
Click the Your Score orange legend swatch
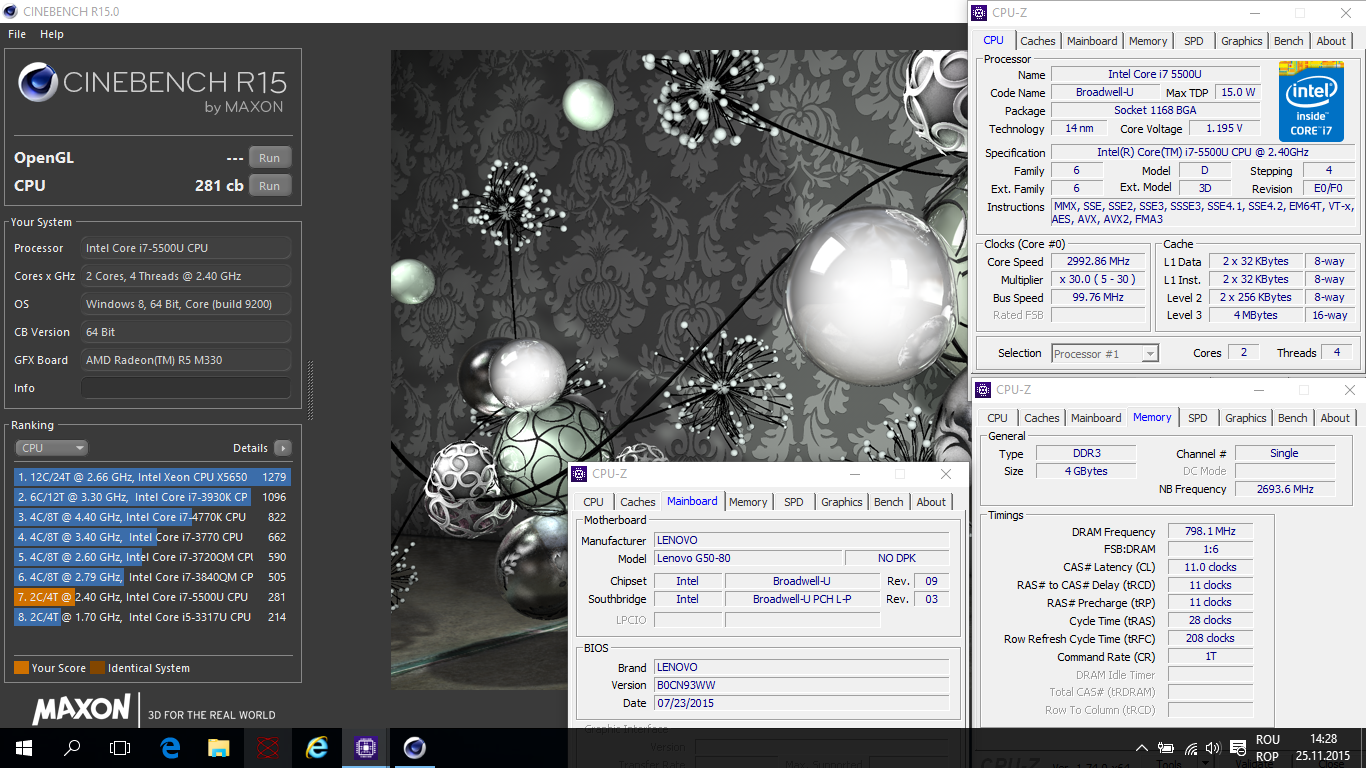tap(21, 668)
